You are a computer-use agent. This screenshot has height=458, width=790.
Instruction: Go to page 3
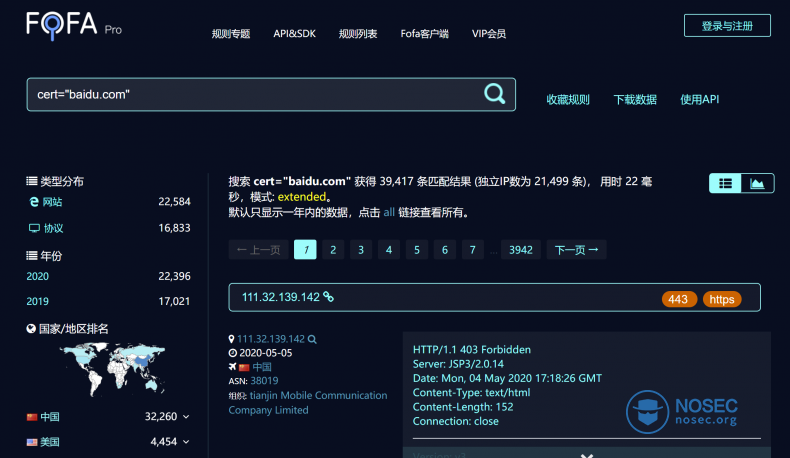point(361,249)
